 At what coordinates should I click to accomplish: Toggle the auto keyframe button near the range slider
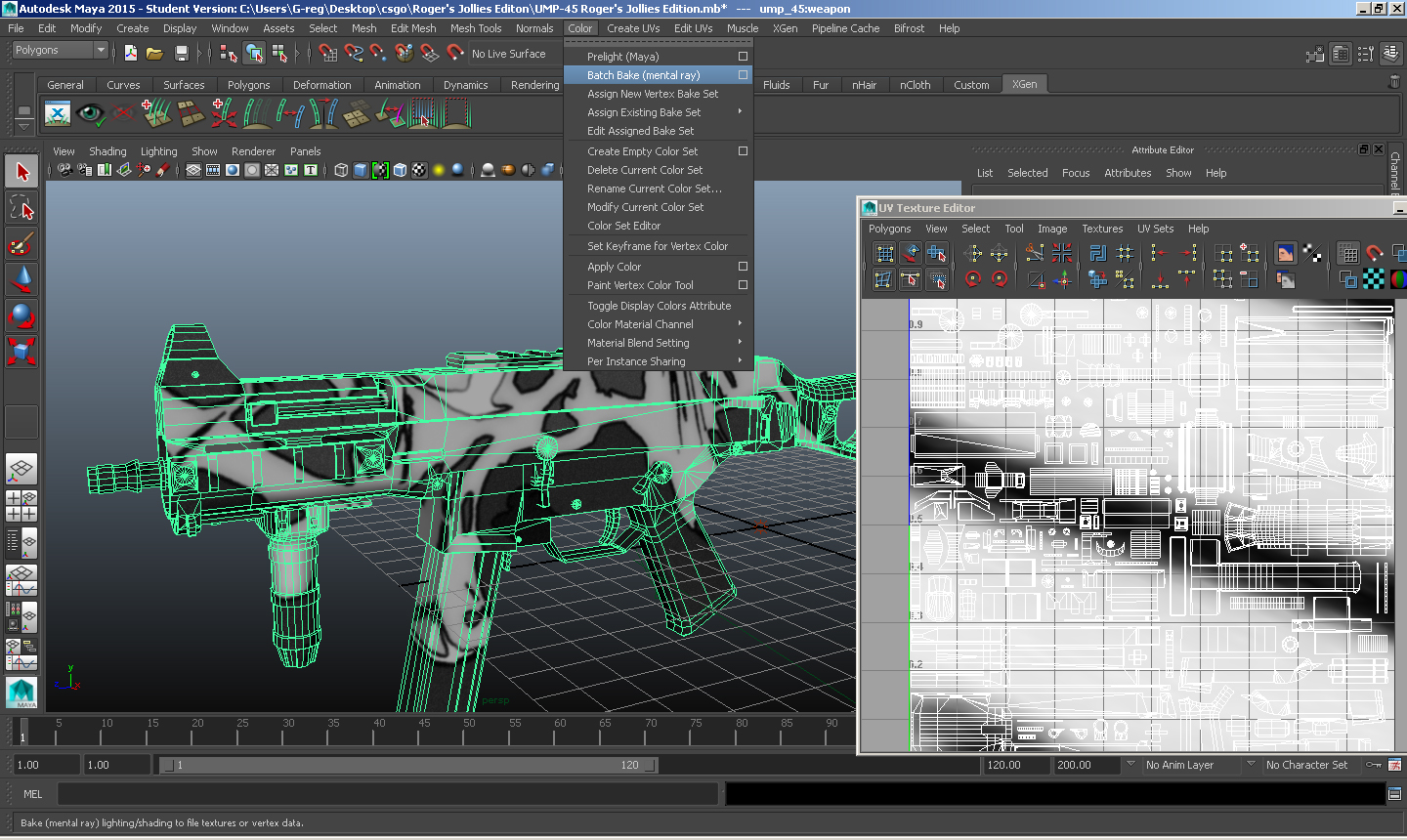[x=1374, y=765]
